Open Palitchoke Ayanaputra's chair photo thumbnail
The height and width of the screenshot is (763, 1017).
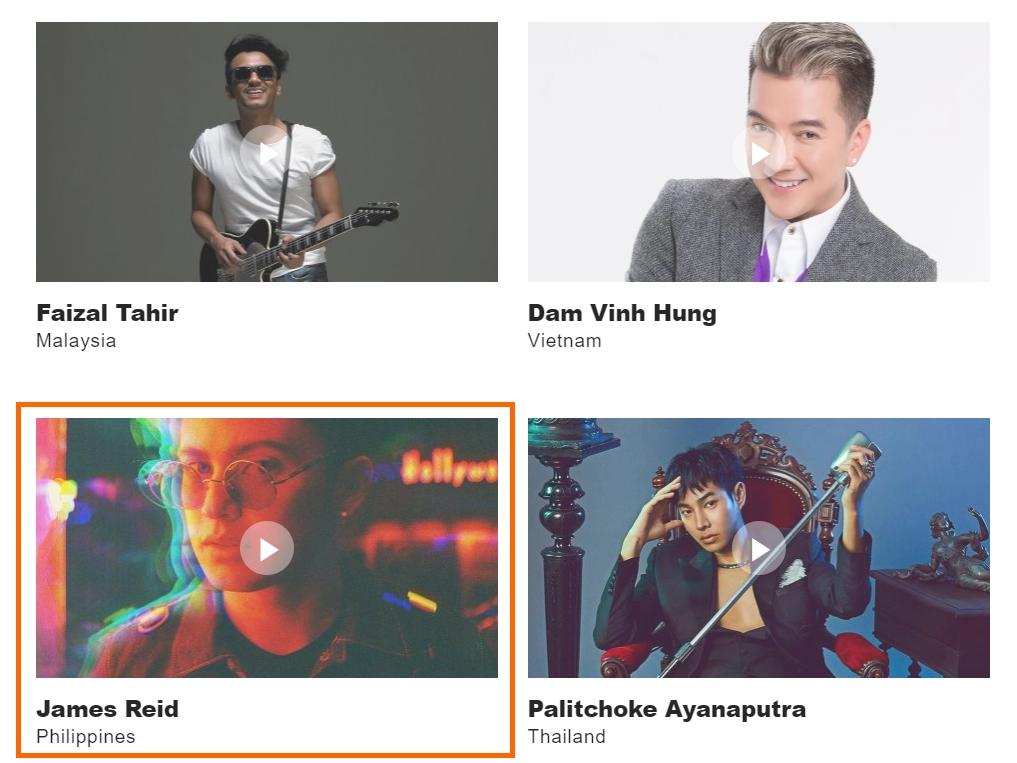point(759,548)
